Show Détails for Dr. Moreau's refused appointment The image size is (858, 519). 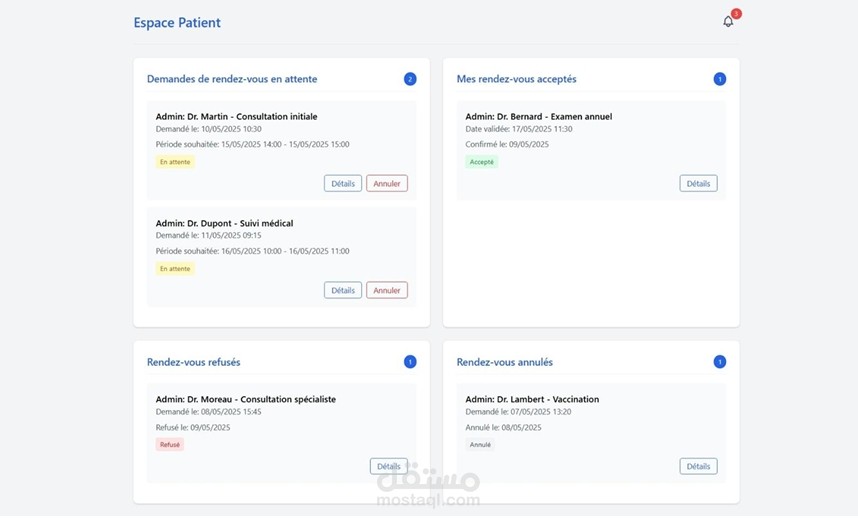(388, 466)
